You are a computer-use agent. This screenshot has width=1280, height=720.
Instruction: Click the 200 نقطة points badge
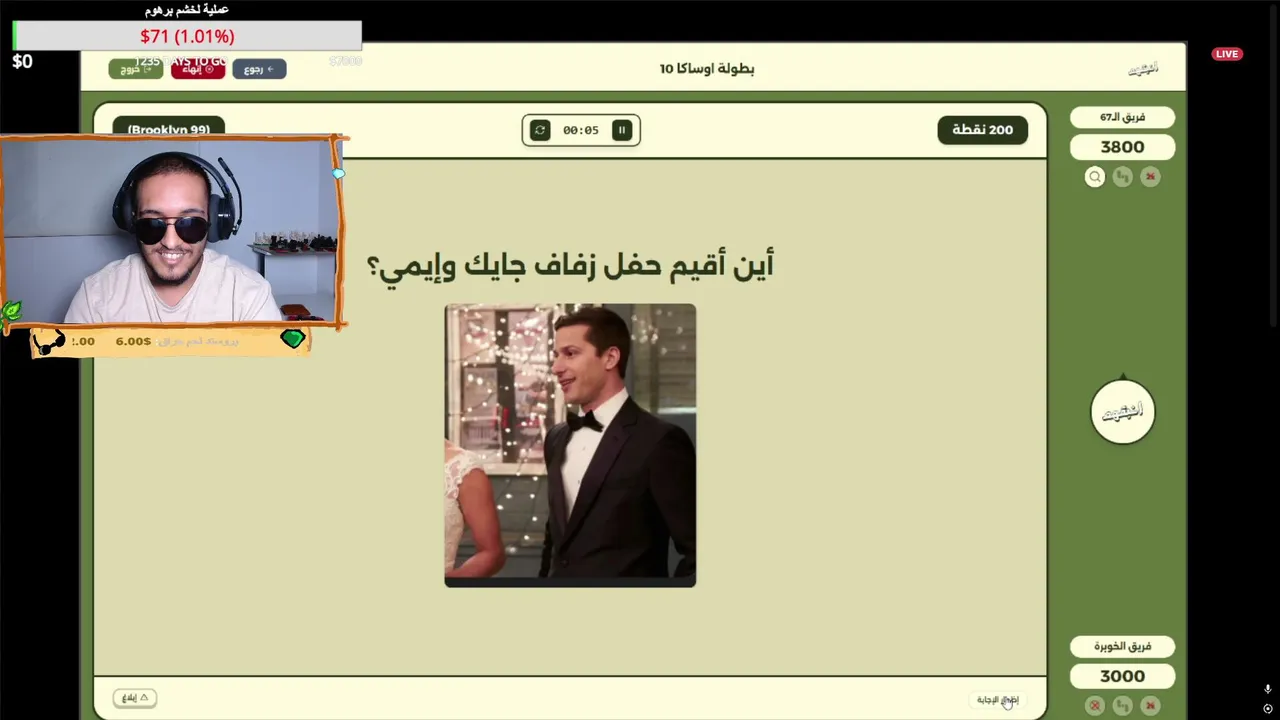tap(982, 130)
